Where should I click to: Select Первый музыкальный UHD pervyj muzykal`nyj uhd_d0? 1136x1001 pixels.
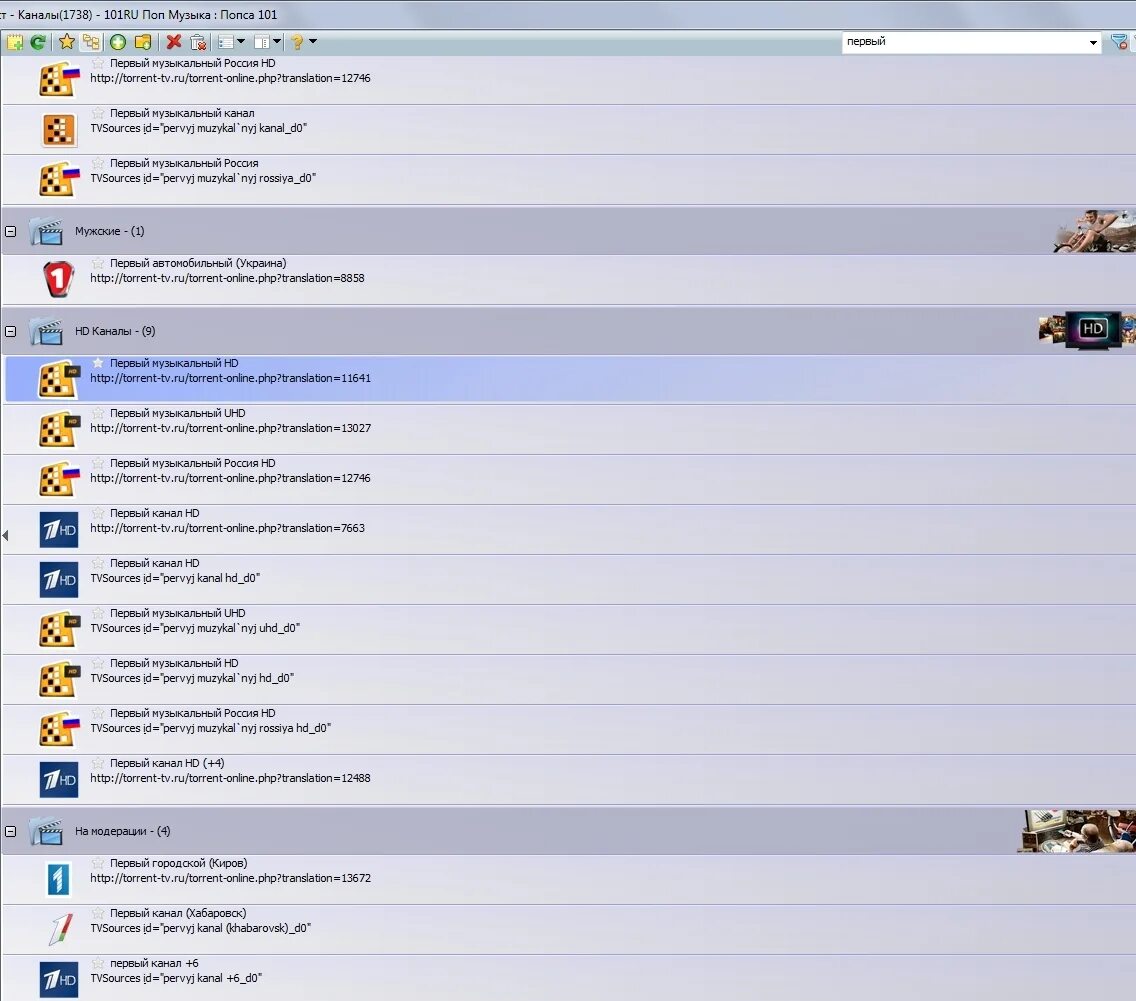click(x=569, y=629)
